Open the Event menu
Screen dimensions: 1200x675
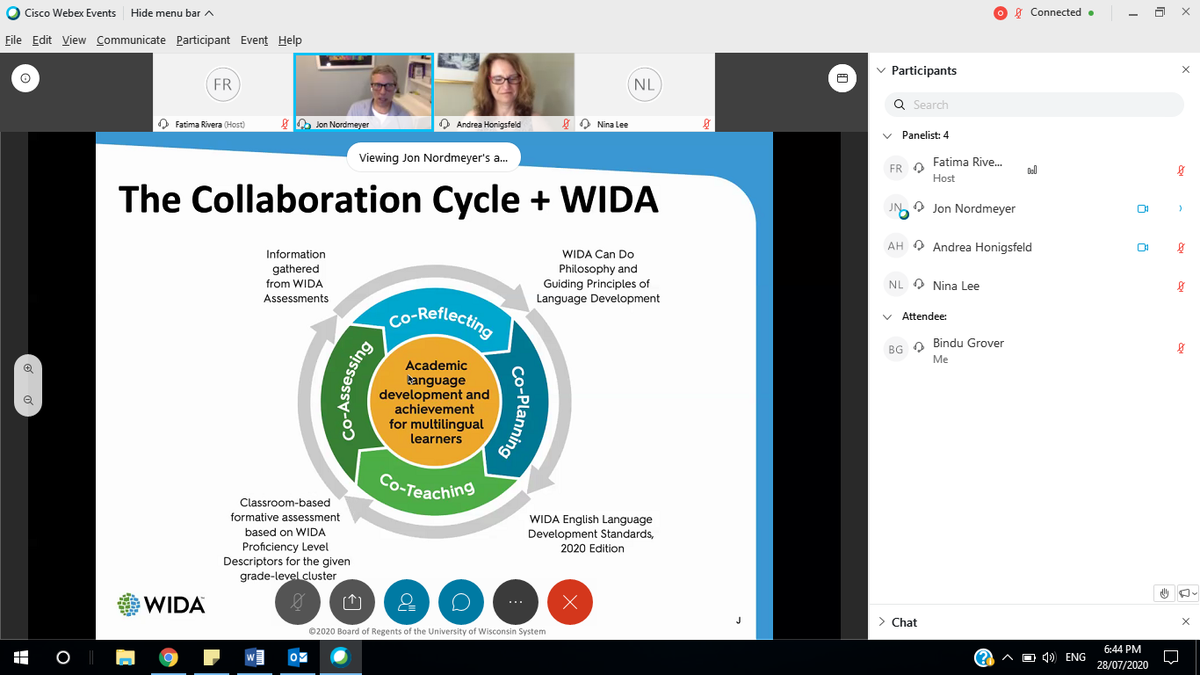(x=254, y=40)
